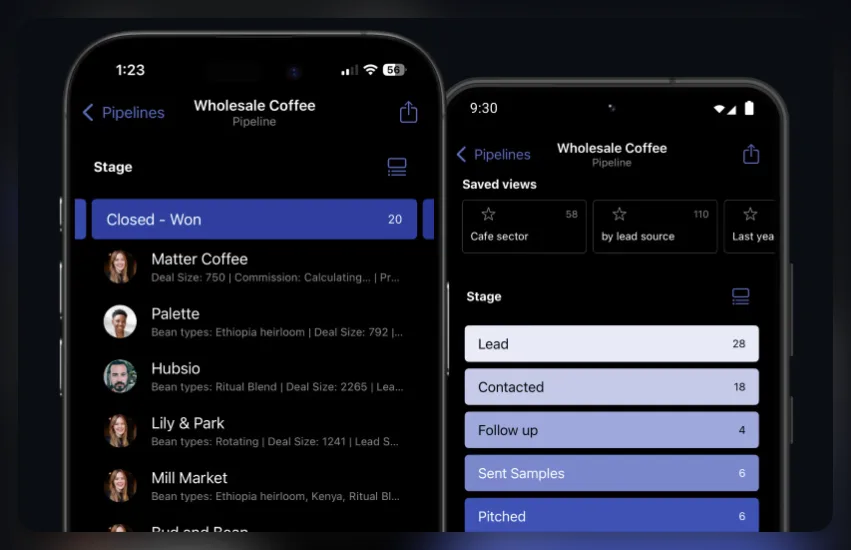Tap the 58 count on Cafe sector card
This screenshot has height=550, width=851.
[571, 214]
